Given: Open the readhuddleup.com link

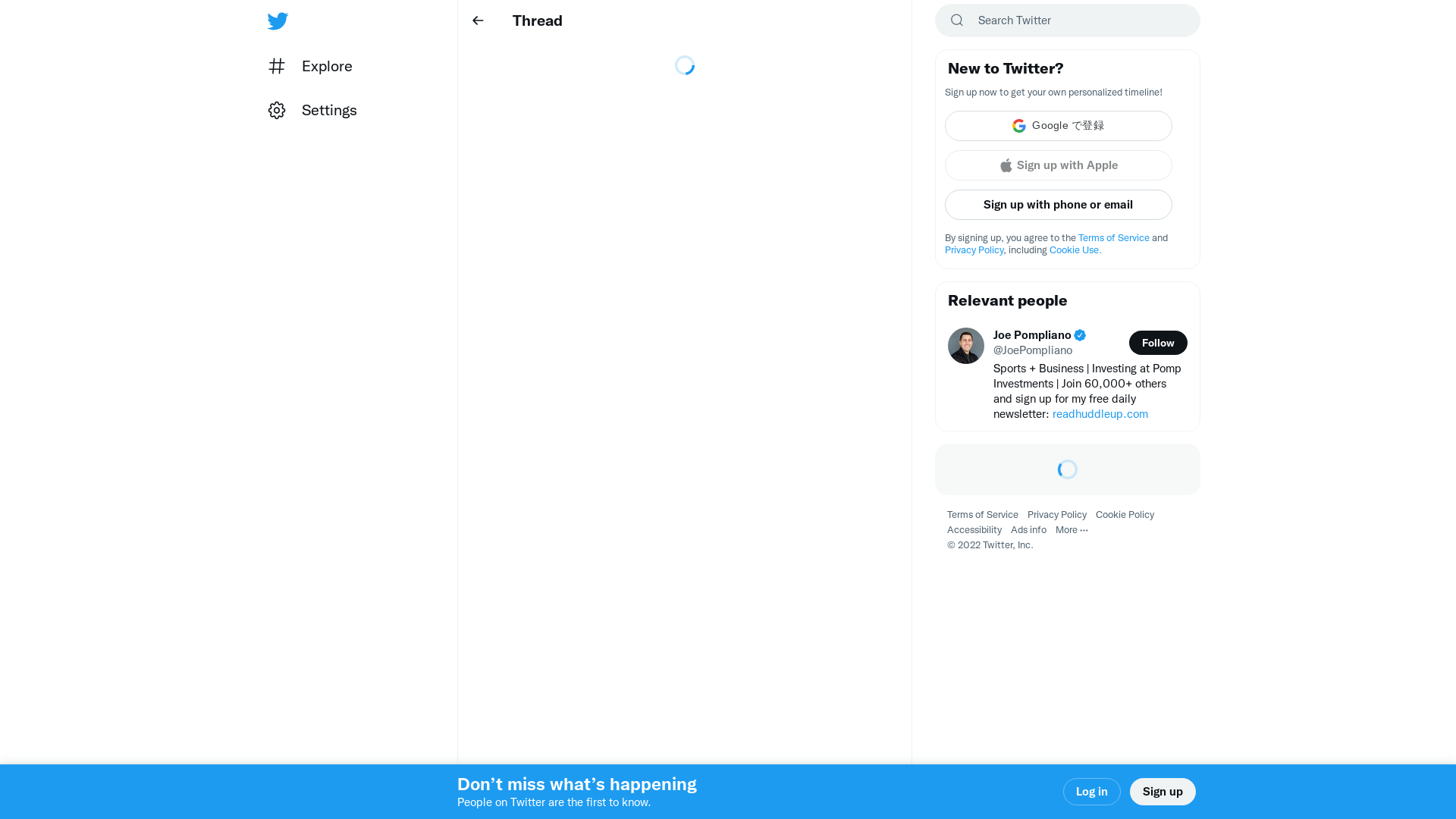Looking at the screenshot, I should pos(1100,414).
